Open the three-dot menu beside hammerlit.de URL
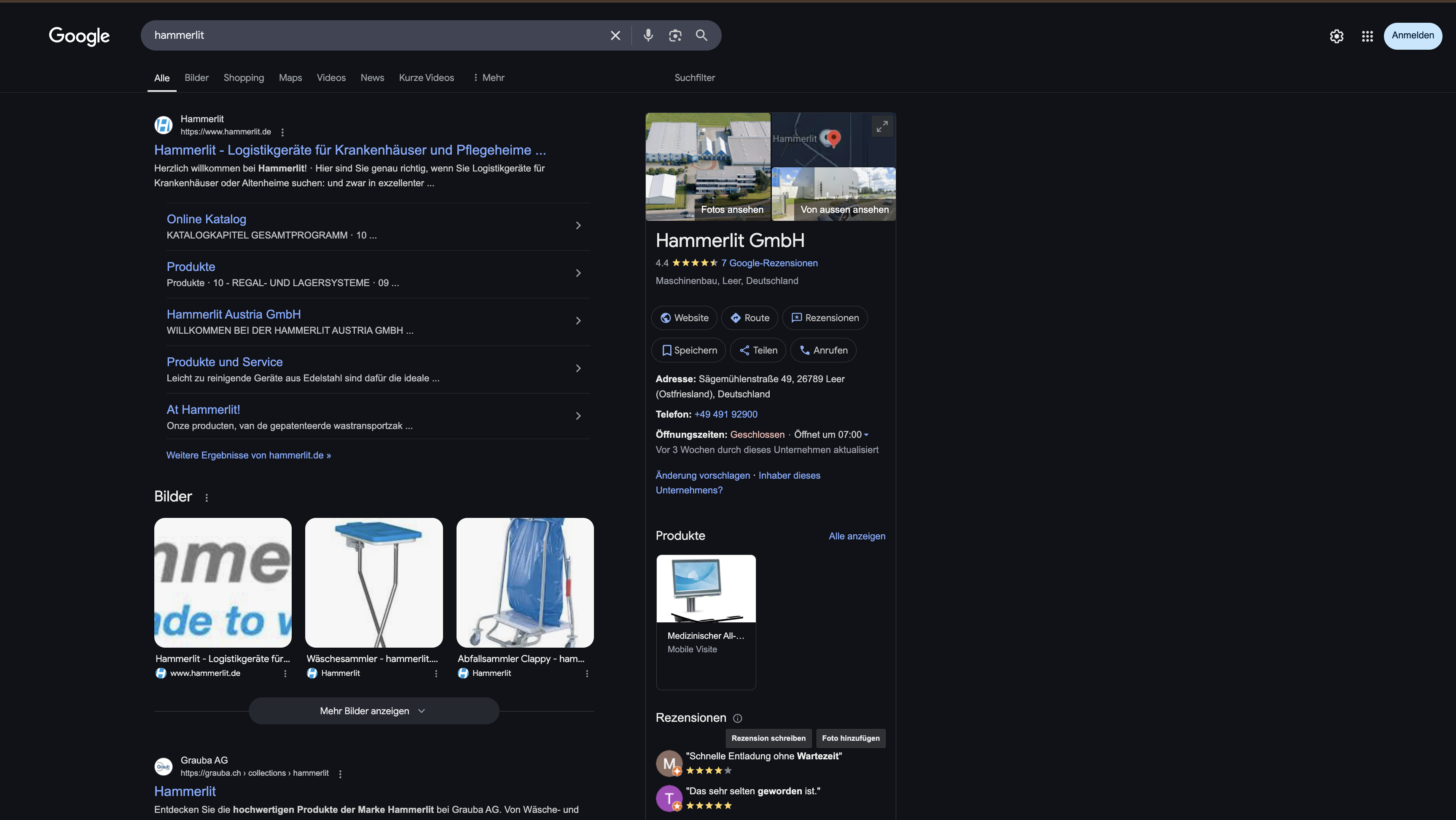The width and height of the screenshot is (1456, 820). tap(282, 132)
